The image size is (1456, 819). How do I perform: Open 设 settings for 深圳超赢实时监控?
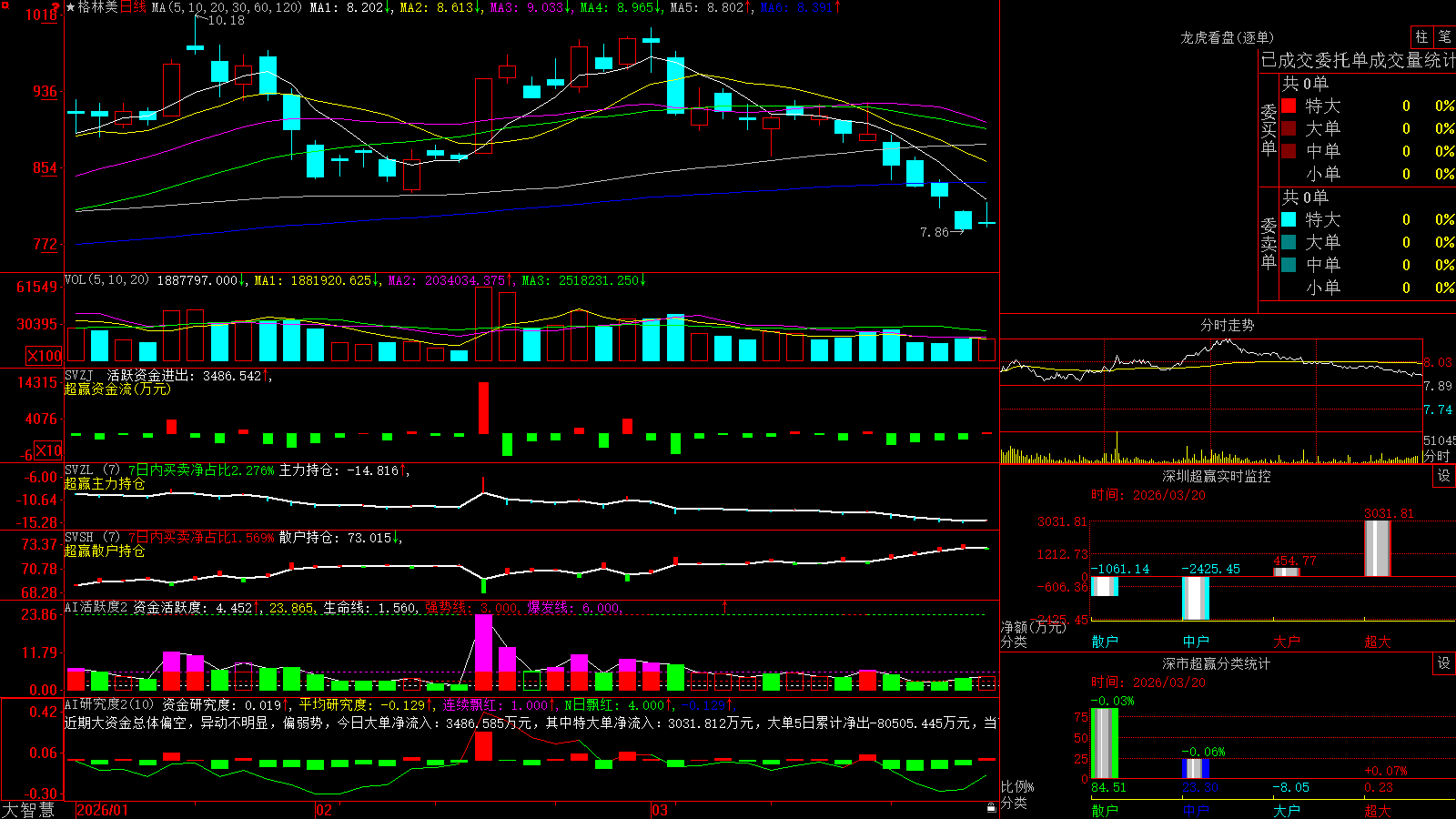click(1444, 476)
